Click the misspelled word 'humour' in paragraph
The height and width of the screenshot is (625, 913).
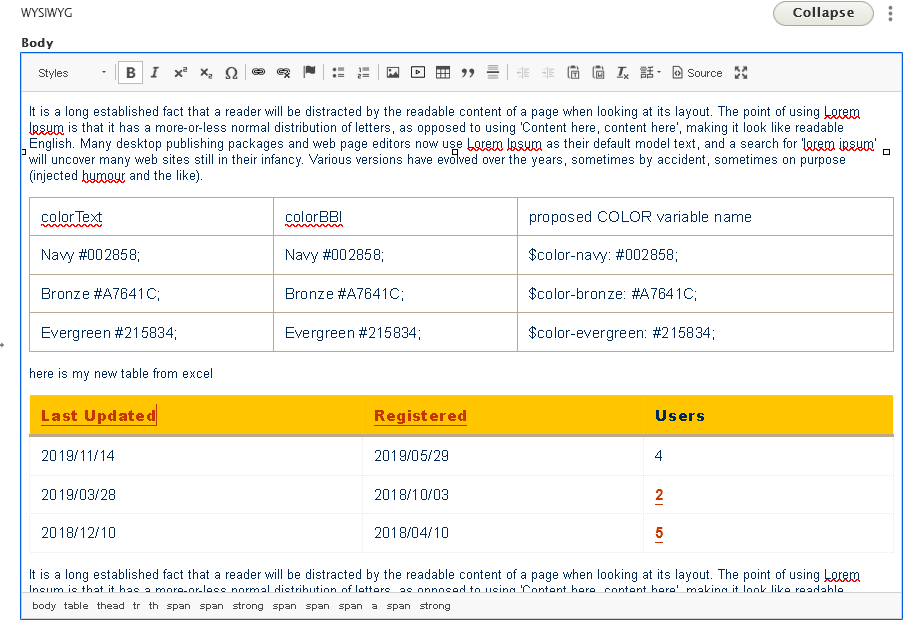(103, 175)
